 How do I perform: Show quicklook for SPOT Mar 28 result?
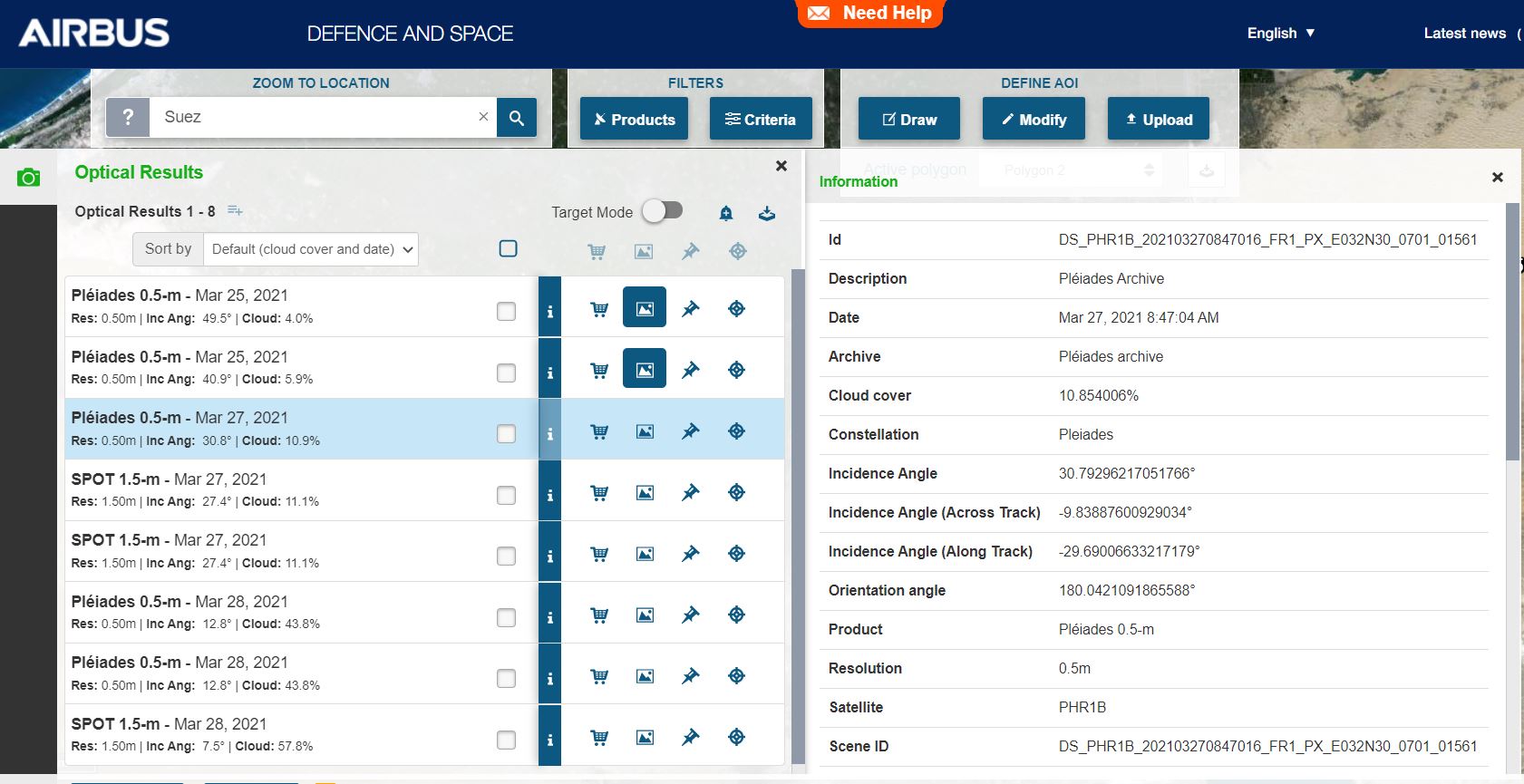(x=645, y=737)
